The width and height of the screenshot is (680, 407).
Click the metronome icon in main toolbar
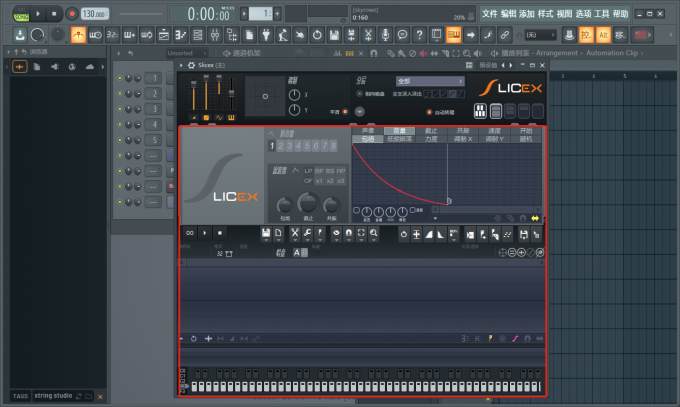point(78,35)
